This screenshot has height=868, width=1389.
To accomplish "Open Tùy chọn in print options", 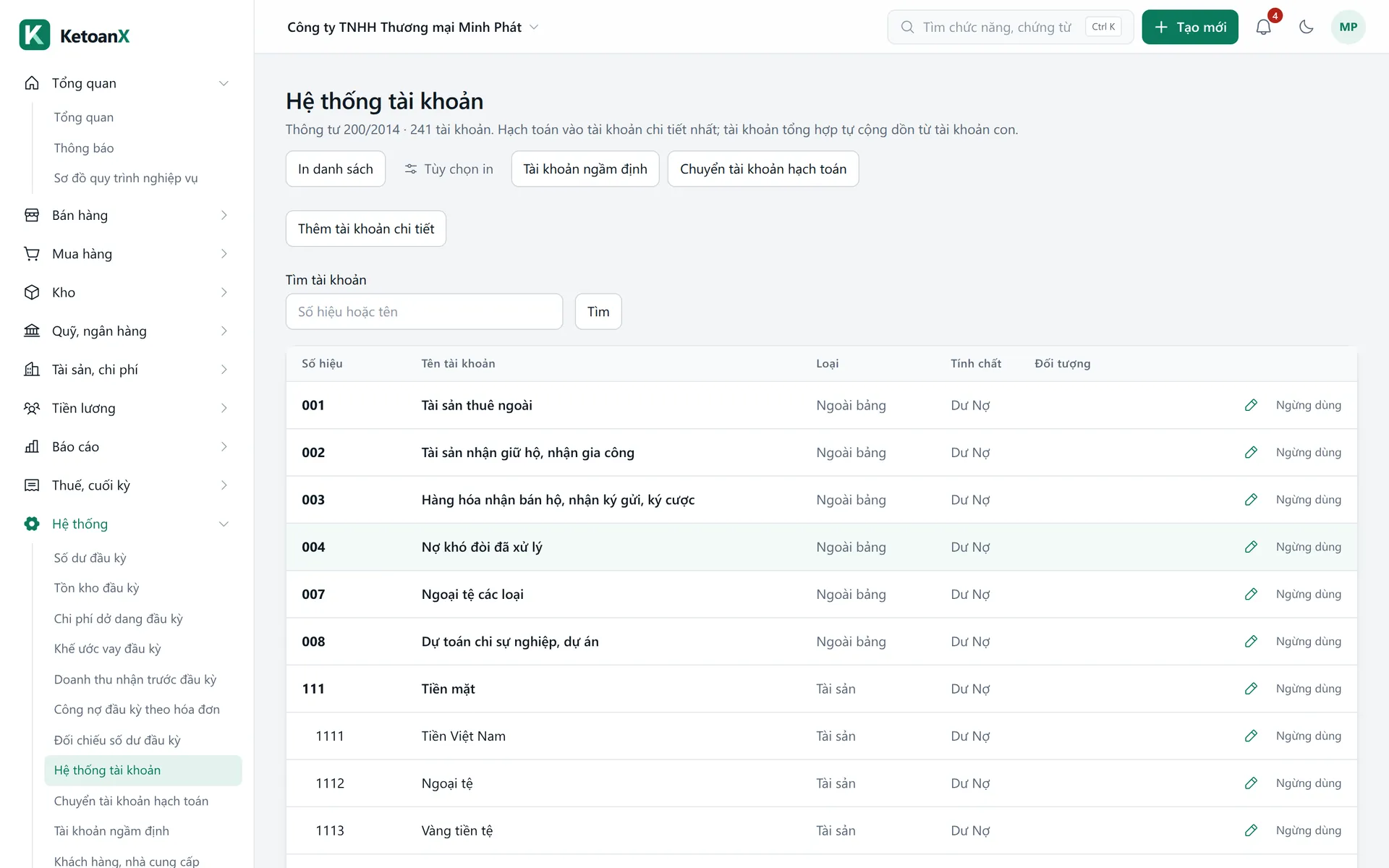I will 449,169.
